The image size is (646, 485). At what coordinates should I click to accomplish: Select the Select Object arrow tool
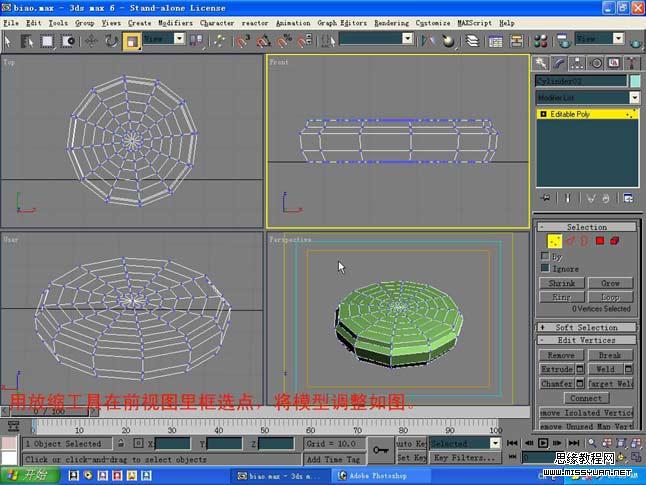click(7, 41)
